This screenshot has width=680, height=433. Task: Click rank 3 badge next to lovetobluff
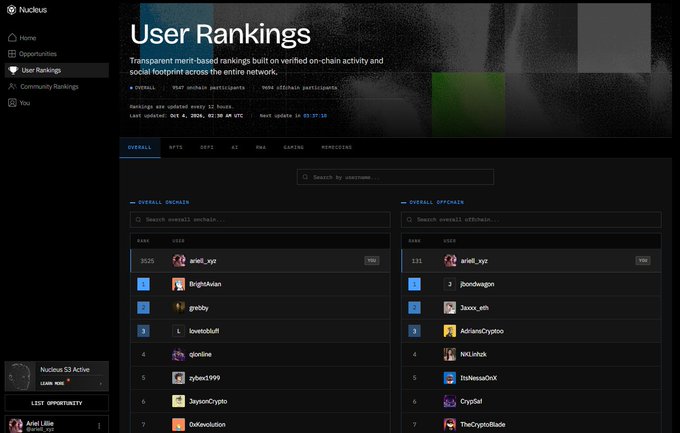pos(144,331)
